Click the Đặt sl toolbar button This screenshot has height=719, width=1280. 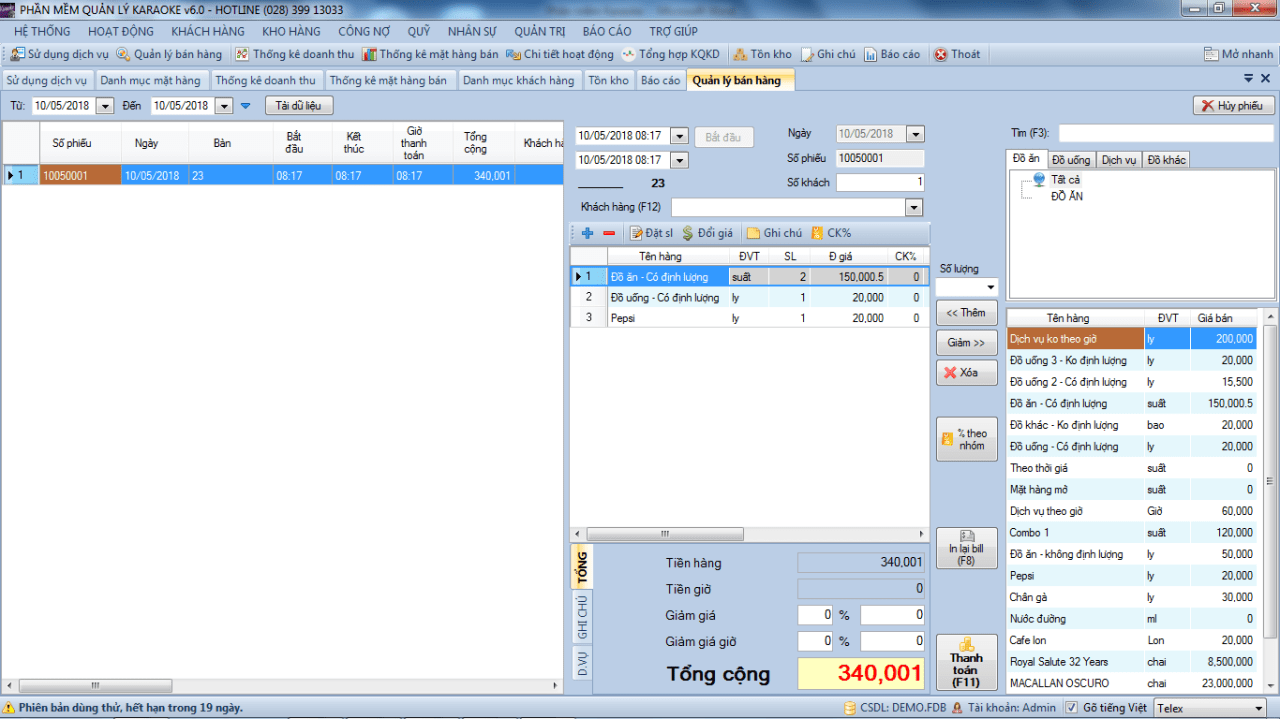(x=651, y=233)
